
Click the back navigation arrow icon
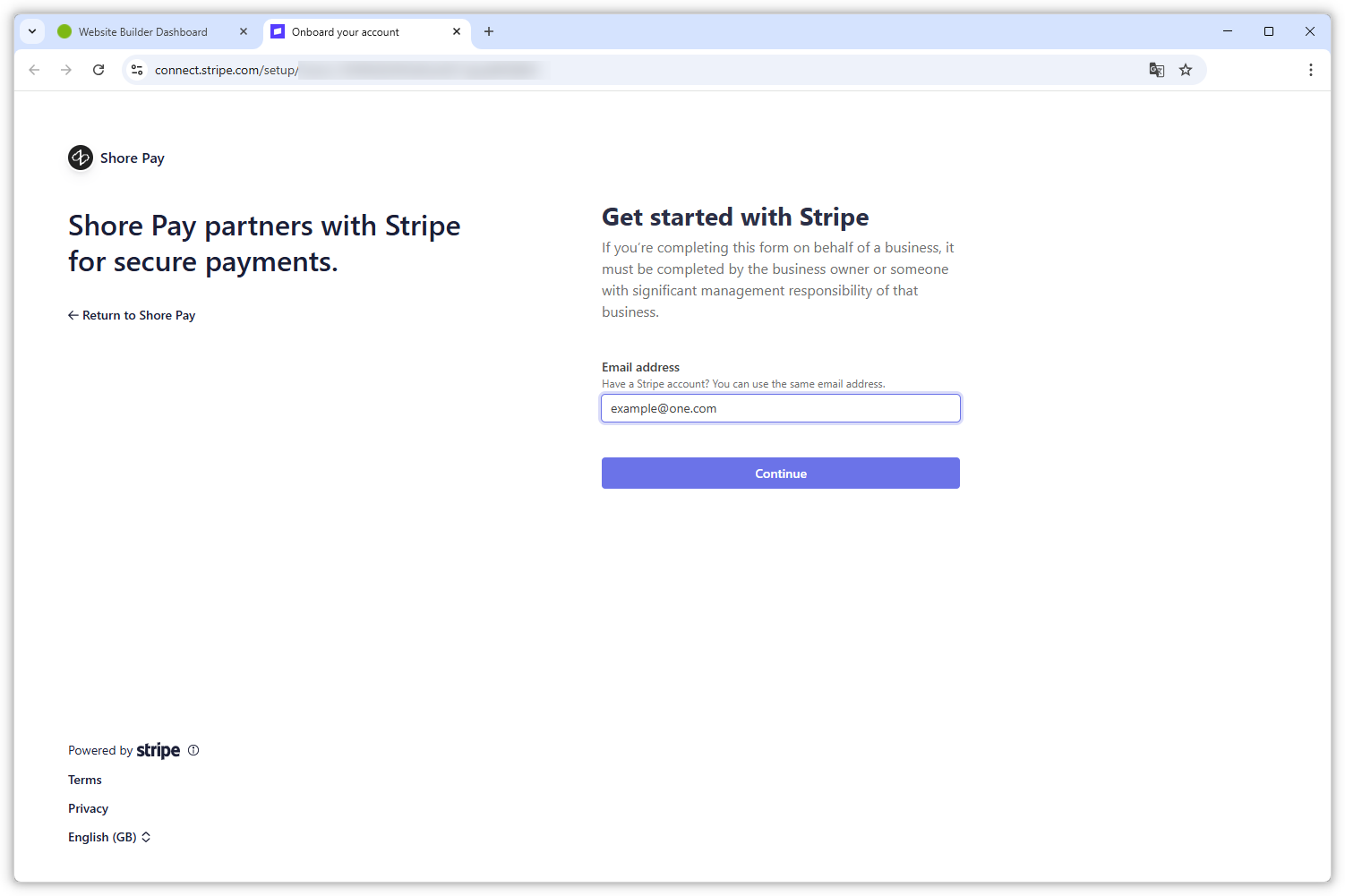coord(34,69)
